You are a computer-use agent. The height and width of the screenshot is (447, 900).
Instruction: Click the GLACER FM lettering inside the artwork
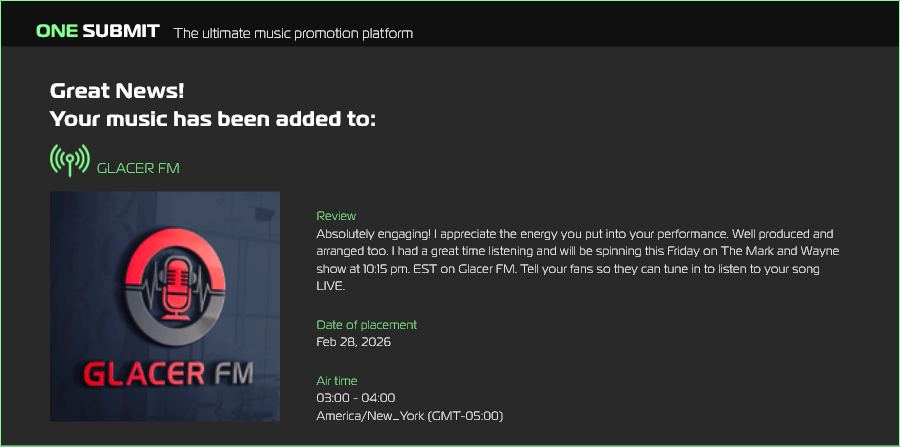tap(167, 374)
